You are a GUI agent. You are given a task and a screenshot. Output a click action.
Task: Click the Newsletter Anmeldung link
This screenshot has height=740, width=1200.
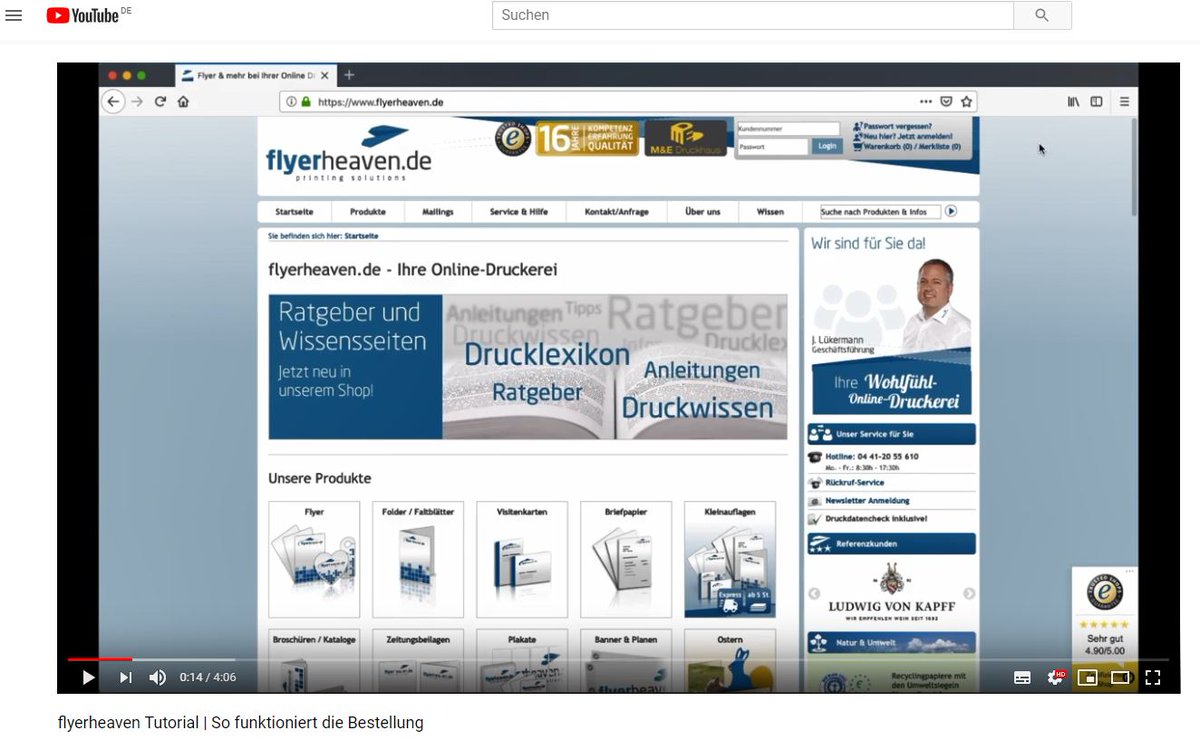pyautogui.click(x=867, y=501)
